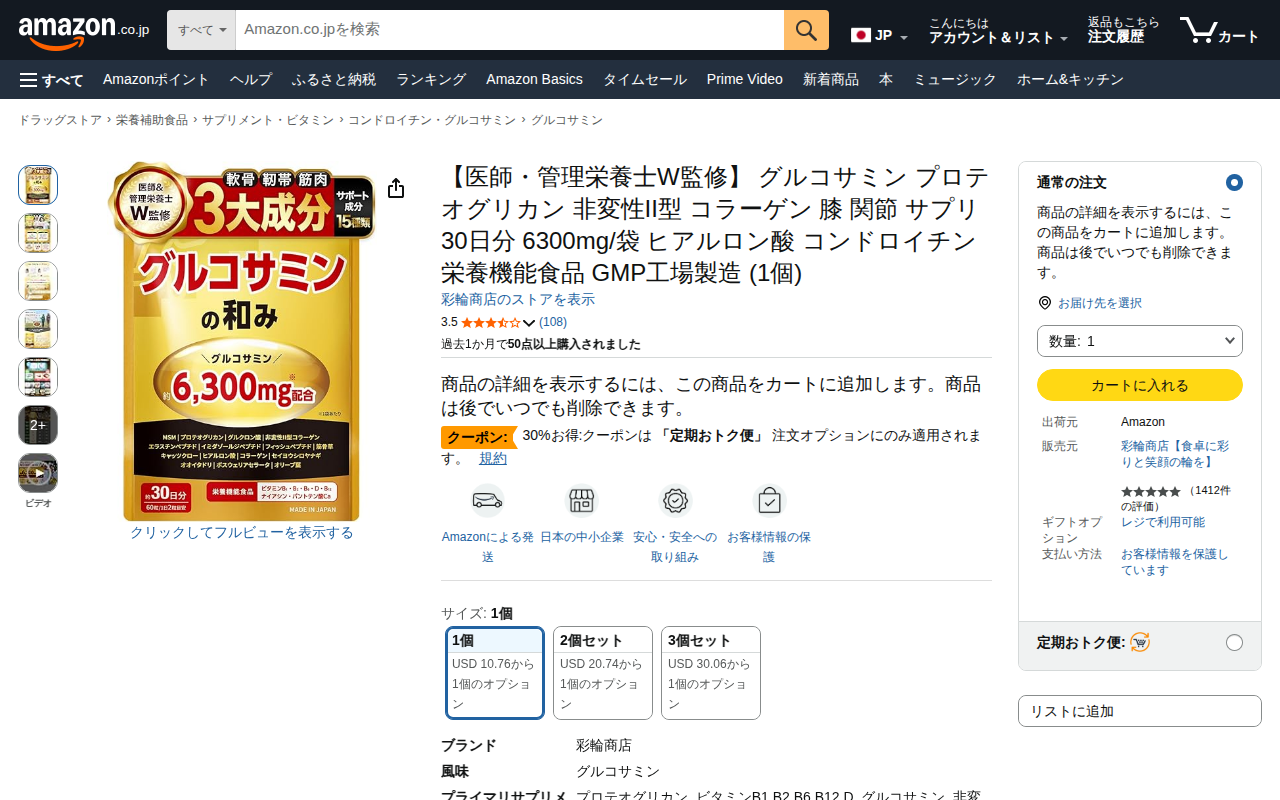Screen dimensions: 1280x800
Task: Select the 通常の注文 radio button
Action: (x=1234, y=182)
